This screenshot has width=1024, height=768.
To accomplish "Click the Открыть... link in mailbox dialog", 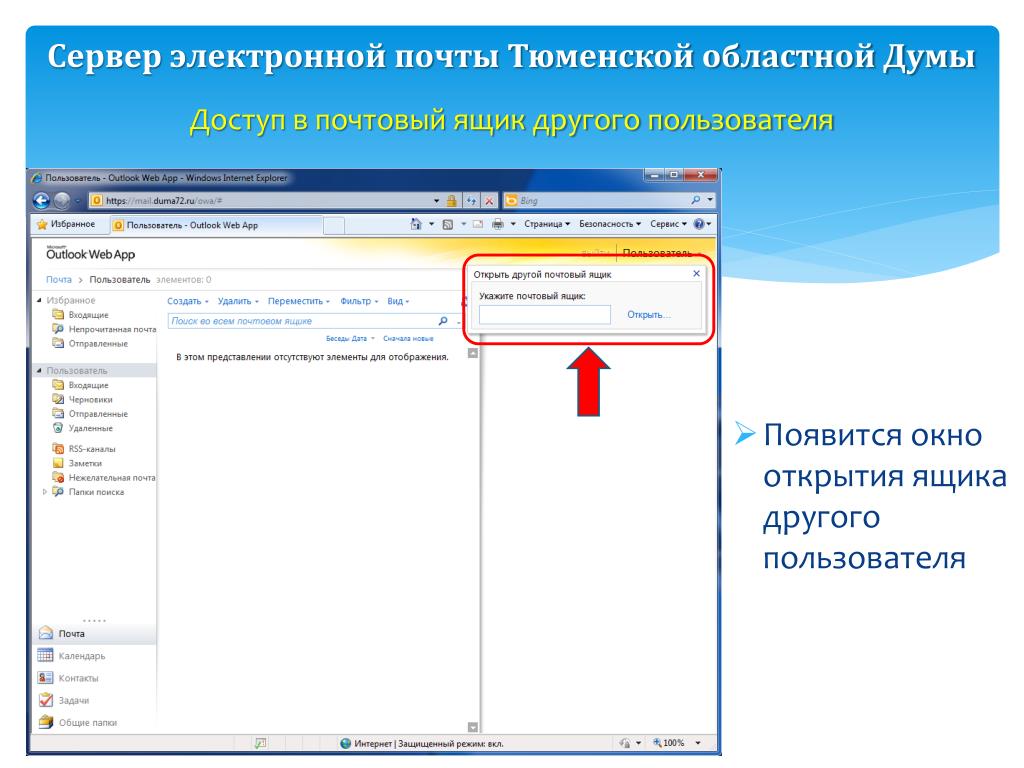I will tap(648, 315).
